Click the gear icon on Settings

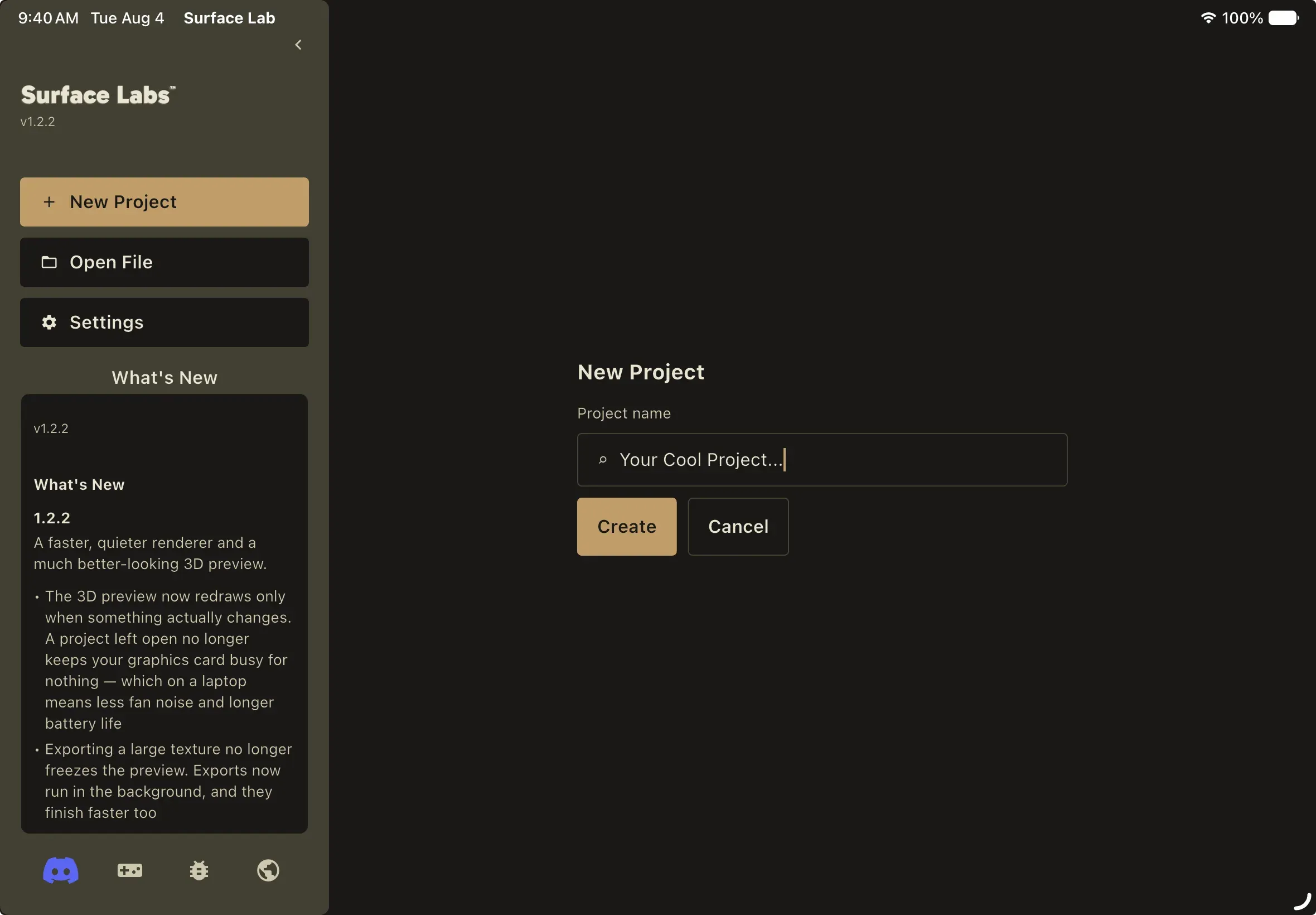click(x=49, y=322)
